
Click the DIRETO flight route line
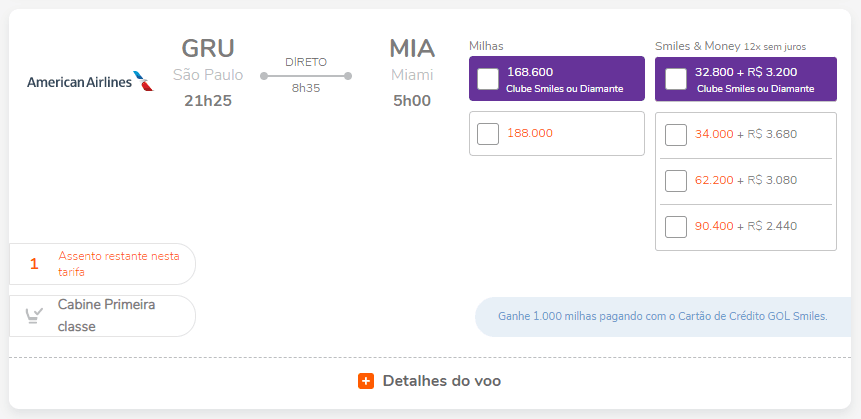pos(306,76)
